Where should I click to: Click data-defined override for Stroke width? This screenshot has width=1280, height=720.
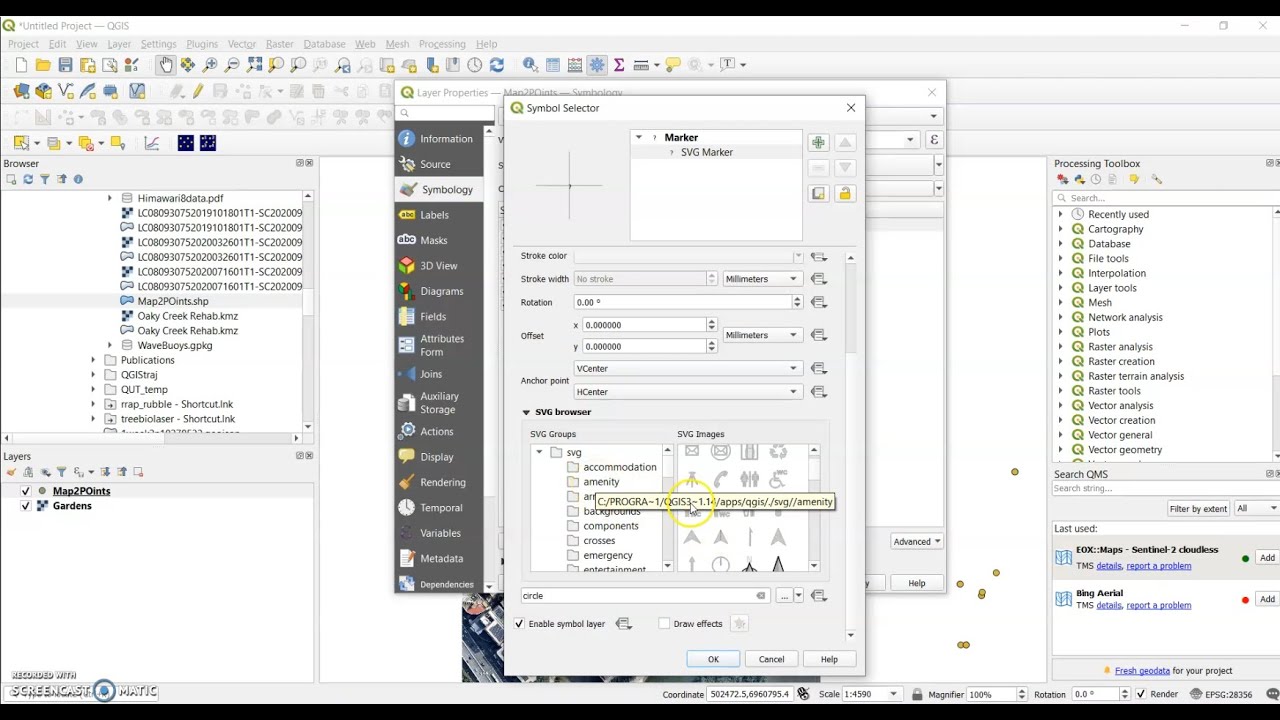[819, 279]
